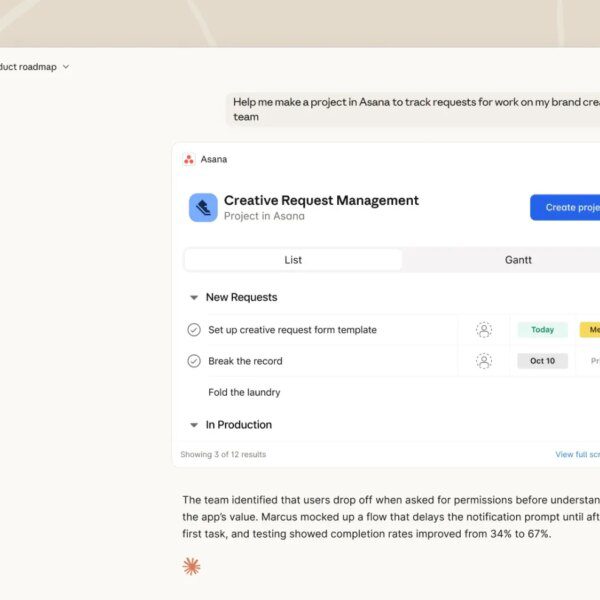The width and height of the screenshot is (600, 600).
Task: Click the View full screen link
Action: [x=578, y=454]
